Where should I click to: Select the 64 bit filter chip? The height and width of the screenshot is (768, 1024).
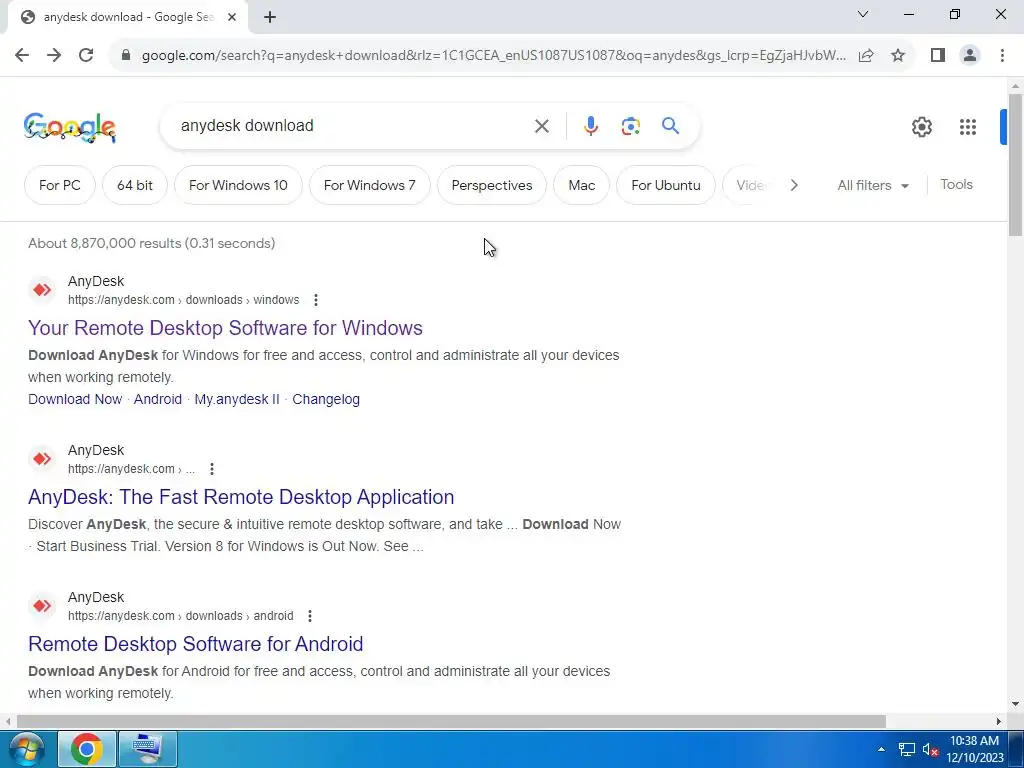[x=135, y=185]
